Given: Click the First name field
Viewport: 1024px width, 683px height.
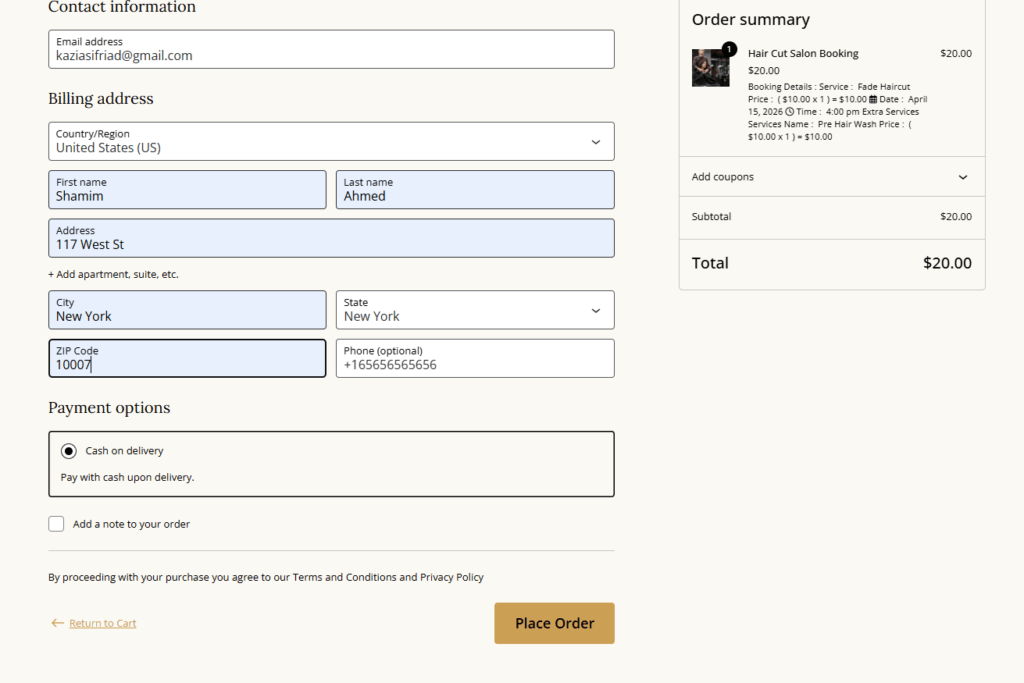Looking at the screenshot, I should coord(187,189).
